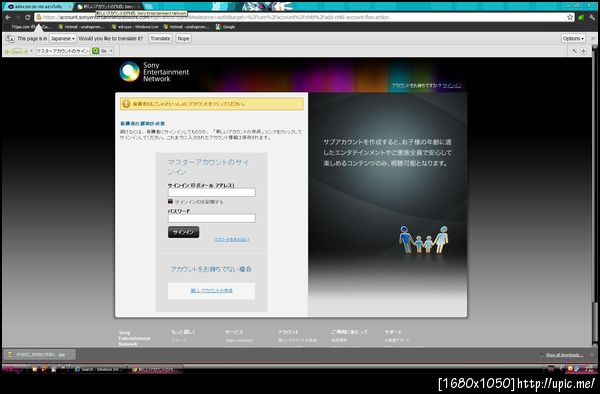Switch to the first browser tab
This screenshot has width=600, height=394.
(38, 7)
